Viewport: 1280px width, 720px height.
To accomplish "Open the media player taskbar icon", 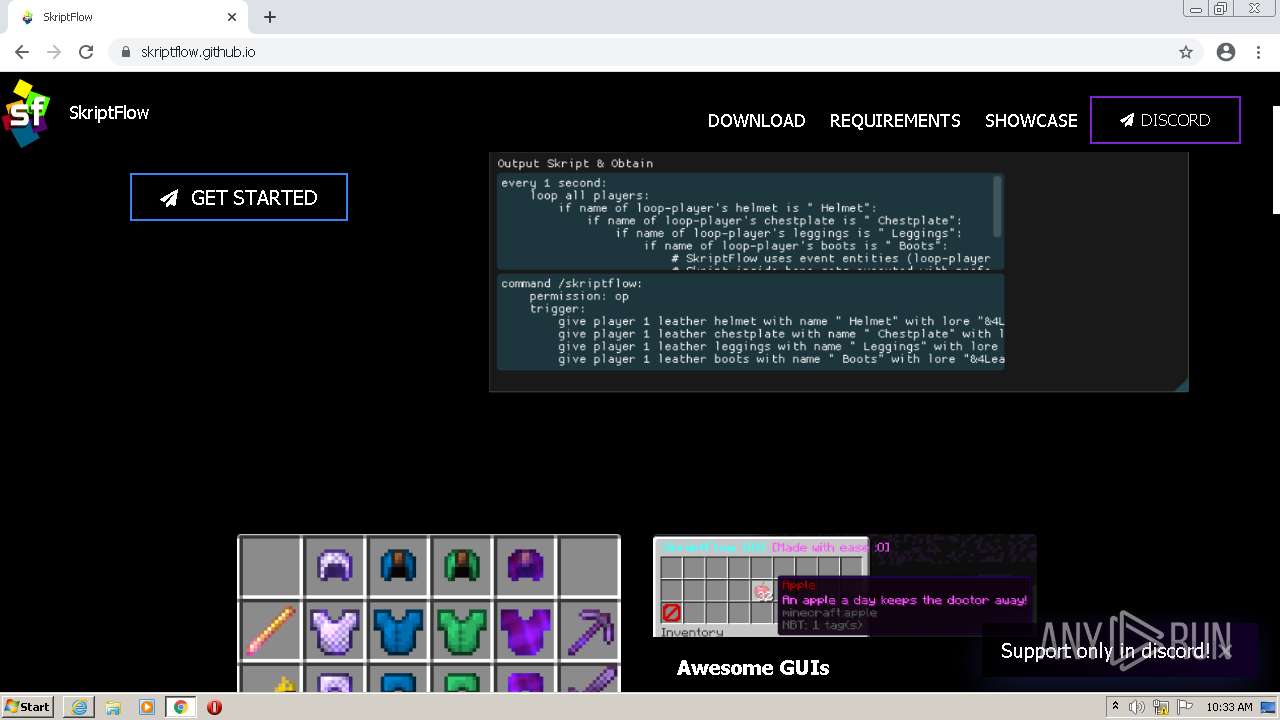I will point(147,707).
